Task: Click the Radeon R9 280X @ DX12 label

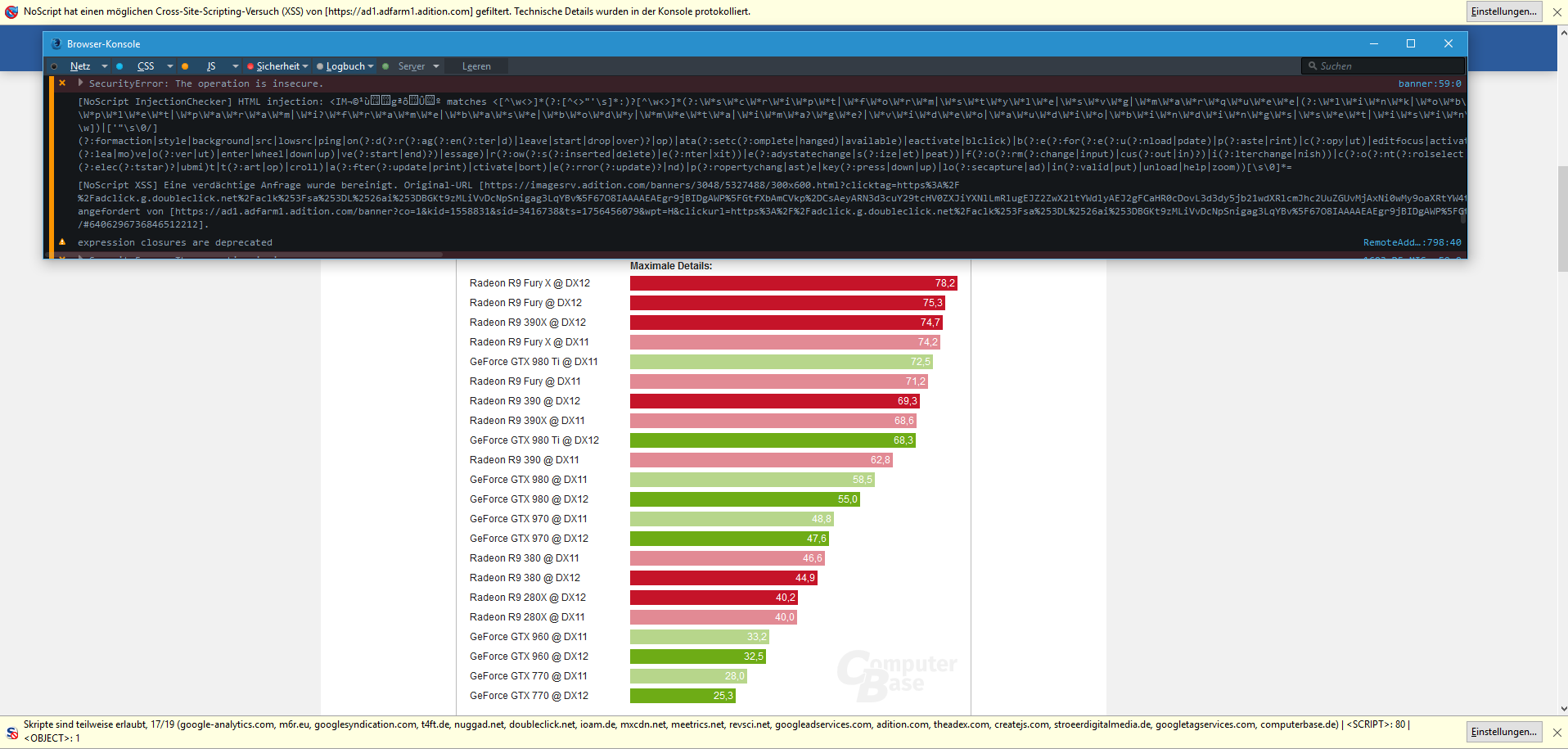Action: click(528, 598)
